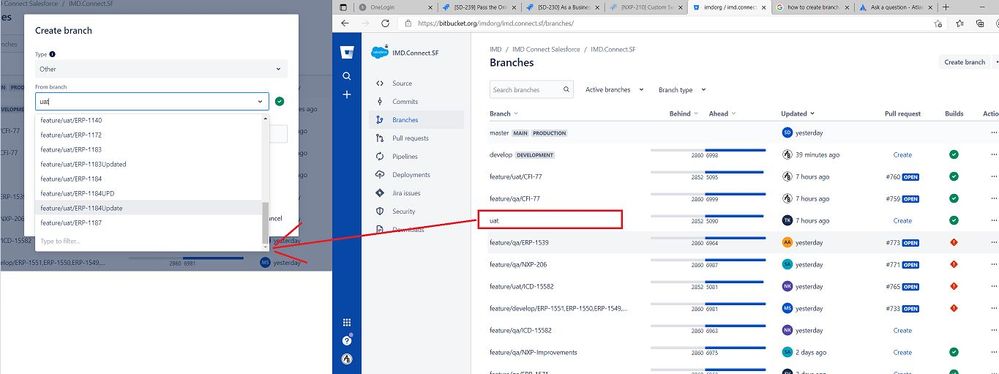Click red failed build icon for feature/qa/ERP-1539
This screenshot has width=999, height=374.
click(x=954, y=242)
